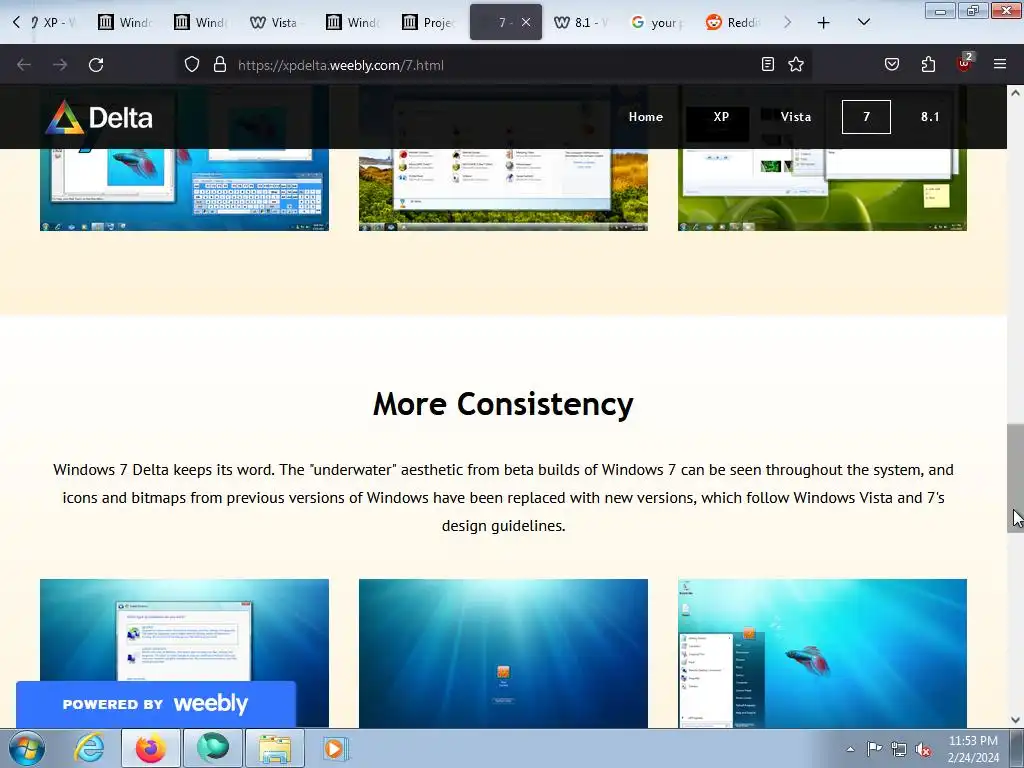Open the Vista navigation link

[x=795, y=117]
